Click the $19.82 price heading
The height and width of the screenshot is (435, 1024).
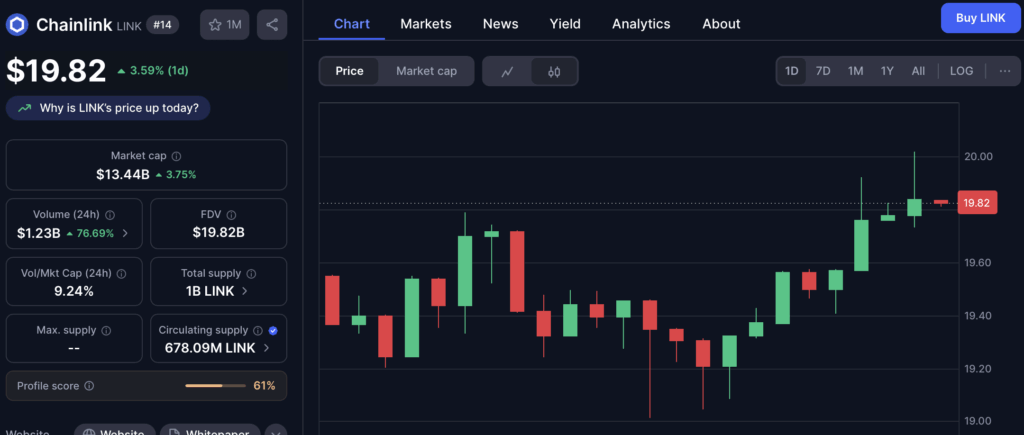tap(56, 71)
